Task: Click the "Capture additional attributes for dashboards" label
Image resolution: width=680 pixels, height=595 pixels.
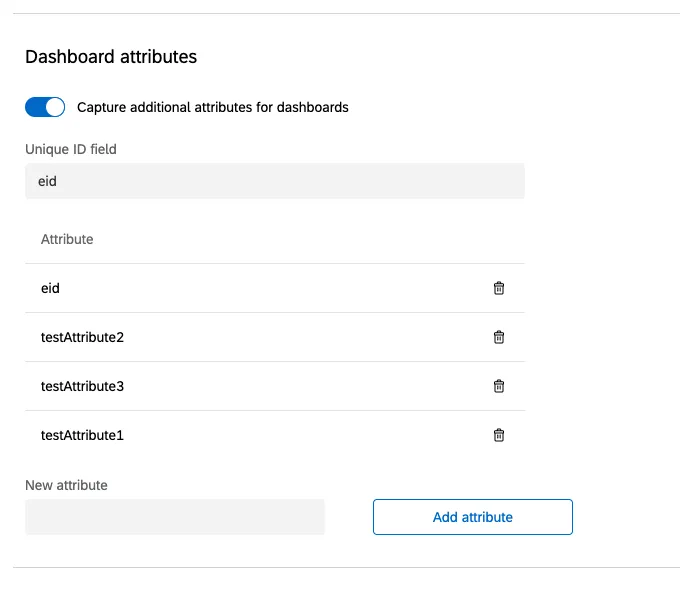Action: (x=213, y=107)
